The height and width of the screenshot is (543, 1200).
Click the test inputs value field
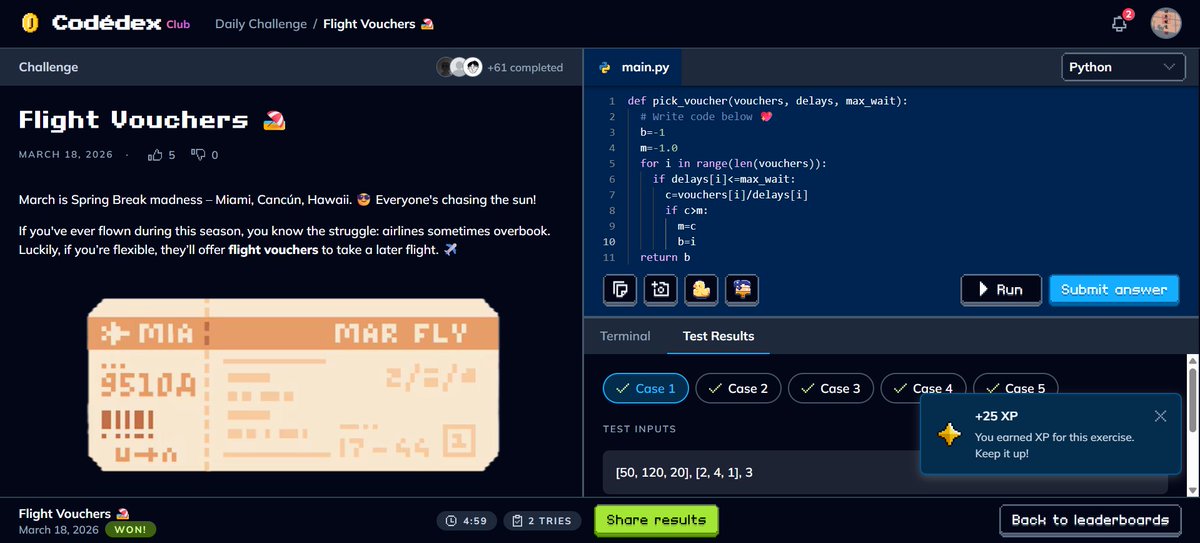pos(885,472)
